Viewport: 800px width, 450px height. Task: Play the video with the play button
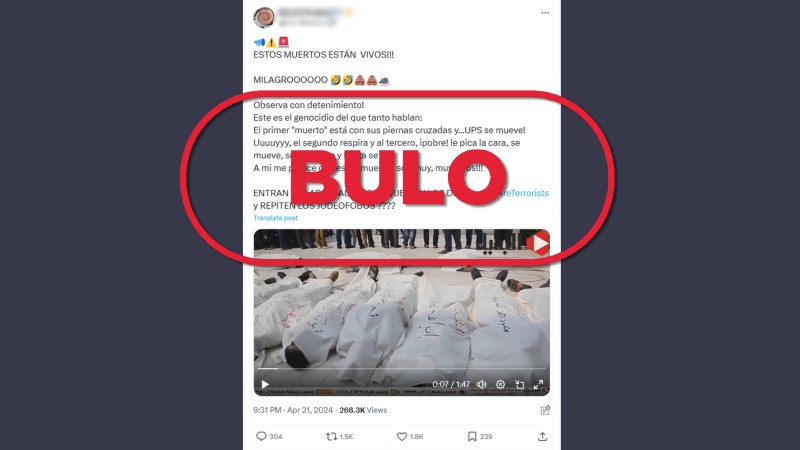(x=265, y=384)
